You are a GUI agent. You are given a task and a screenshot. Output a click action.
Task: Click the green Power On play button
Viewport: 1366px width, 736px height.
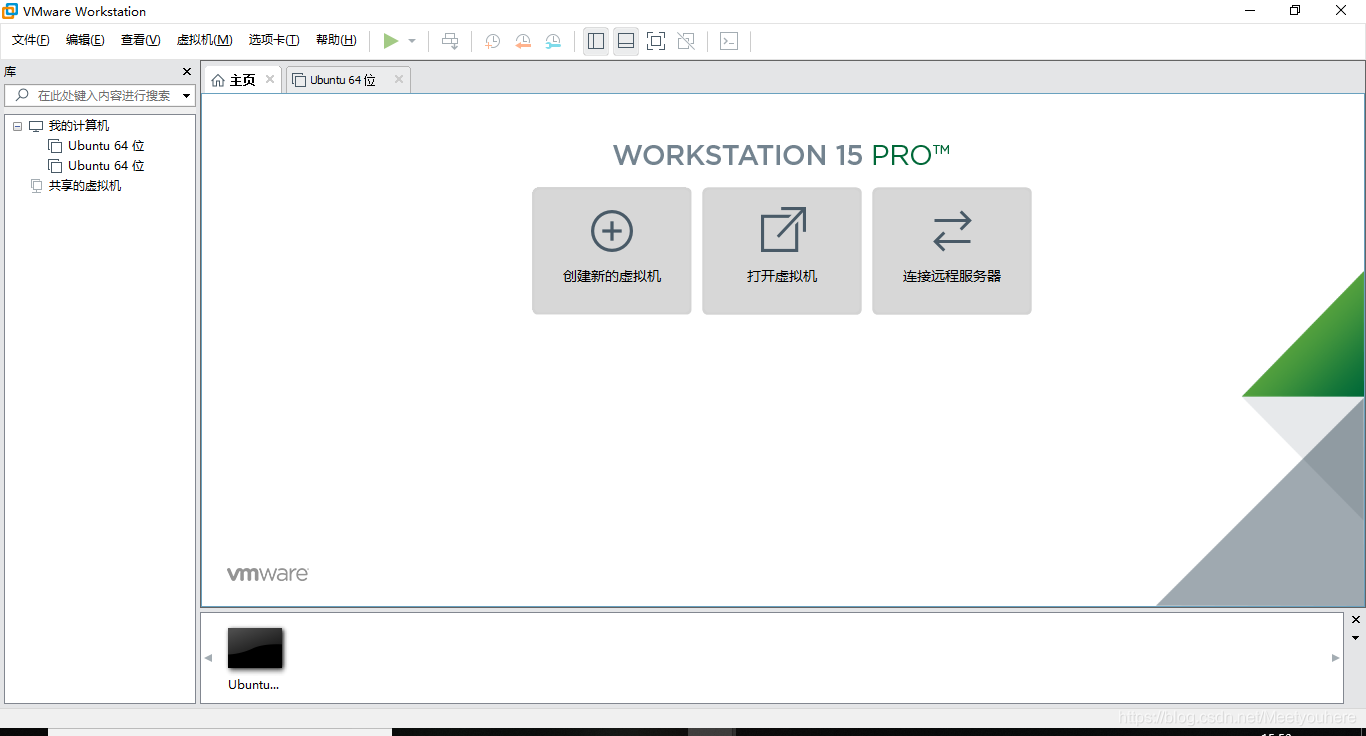(391, 41)
